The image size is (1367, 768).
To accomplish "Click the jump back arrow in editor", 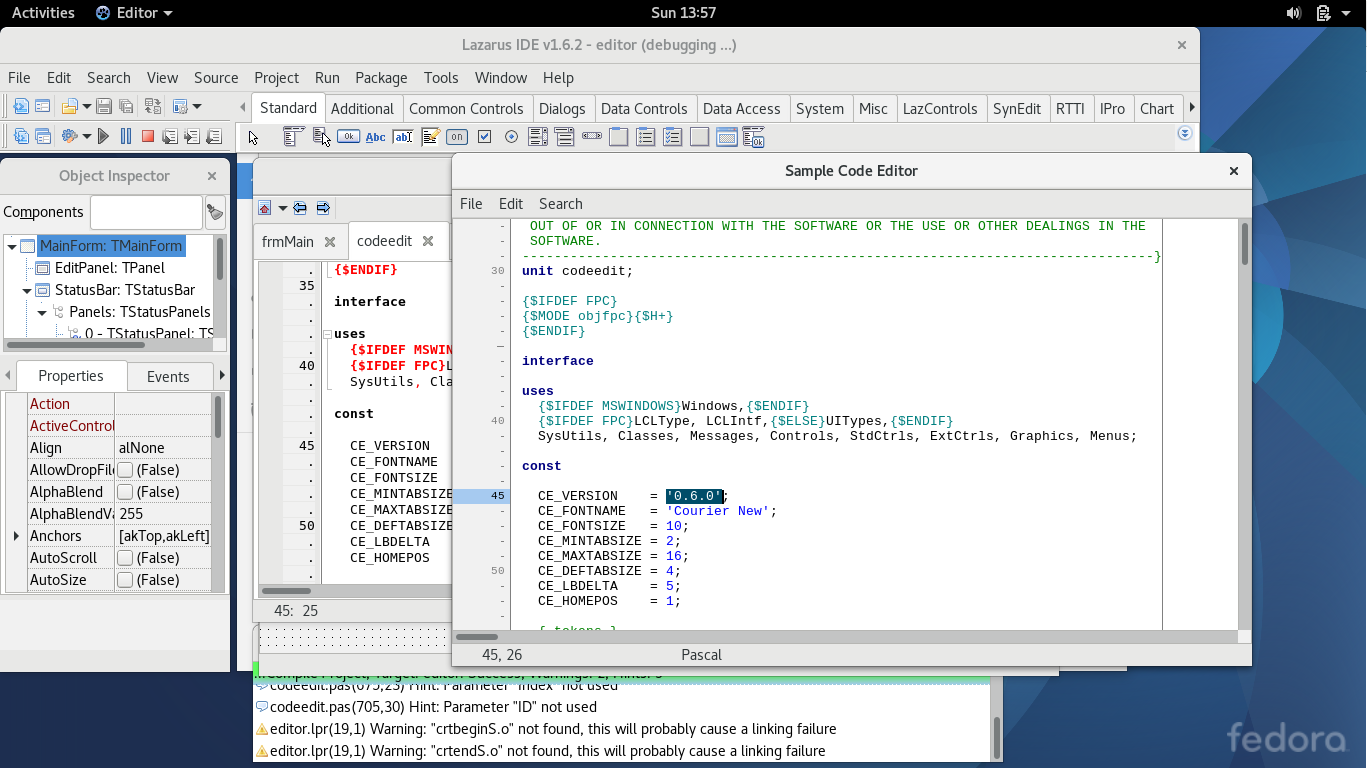I will coord(300,208).
